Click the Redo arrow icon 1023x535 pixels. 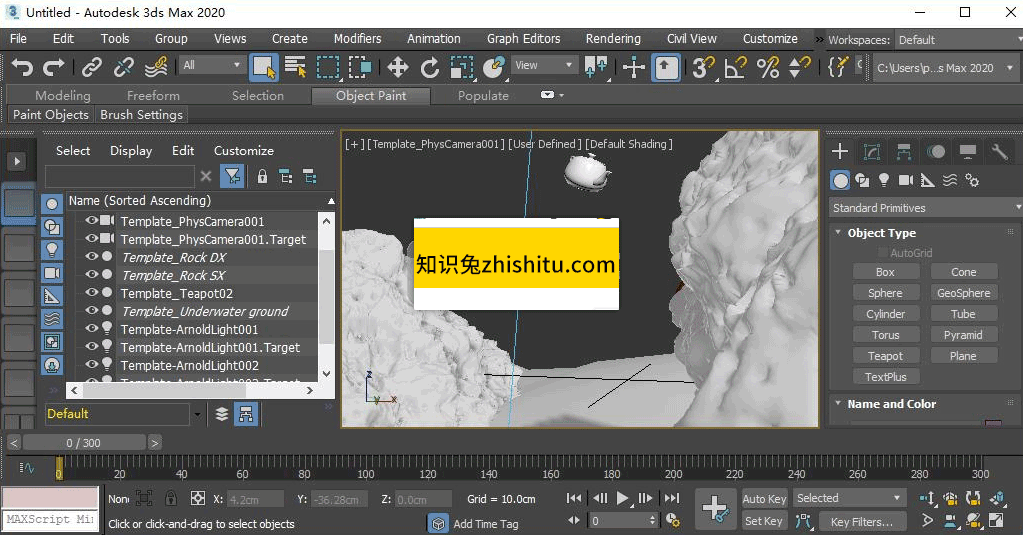(53, 67)
